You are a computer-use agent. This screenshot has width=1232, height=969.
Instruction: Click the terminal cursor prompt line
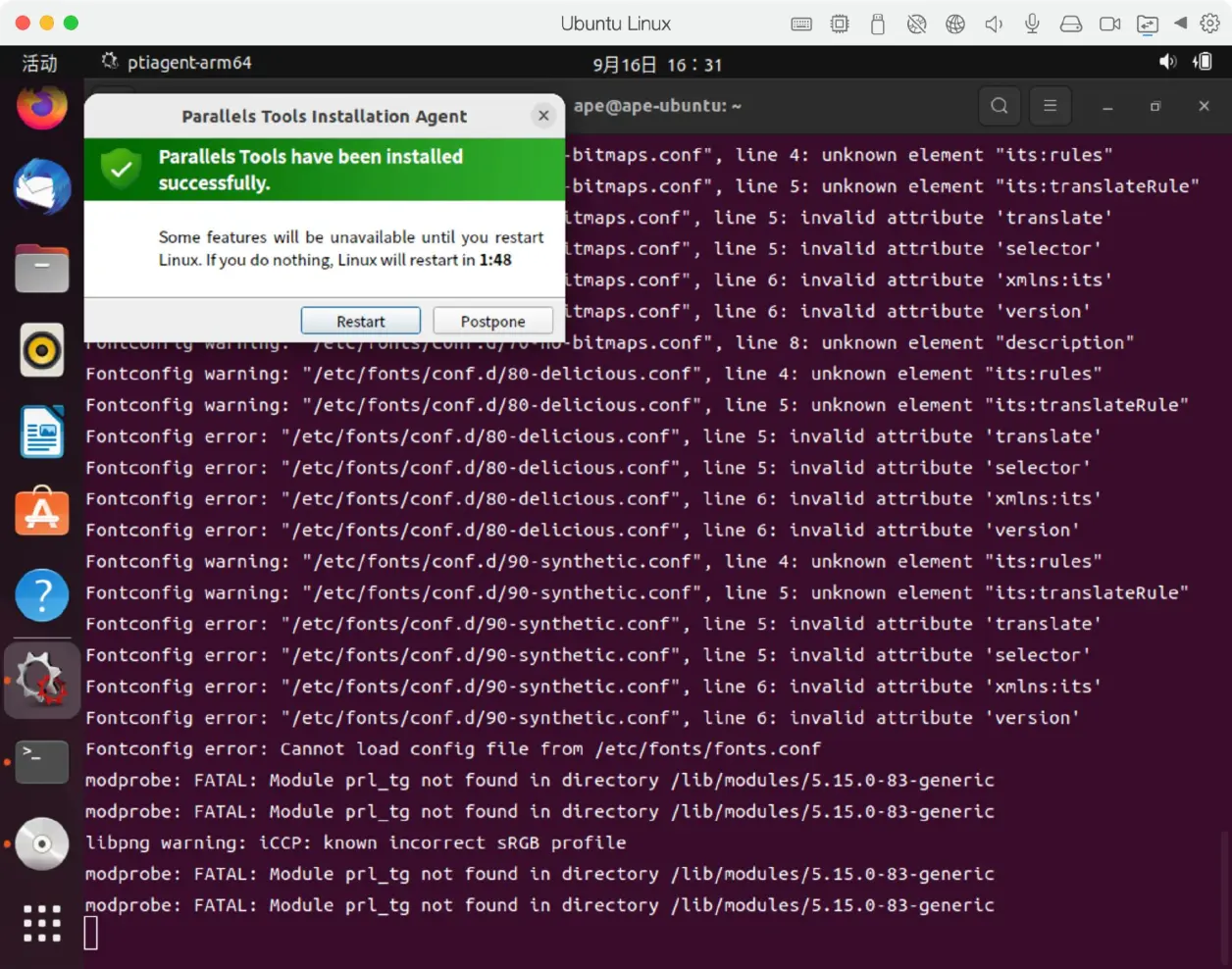pyautogui.click(x=90, y=933)
